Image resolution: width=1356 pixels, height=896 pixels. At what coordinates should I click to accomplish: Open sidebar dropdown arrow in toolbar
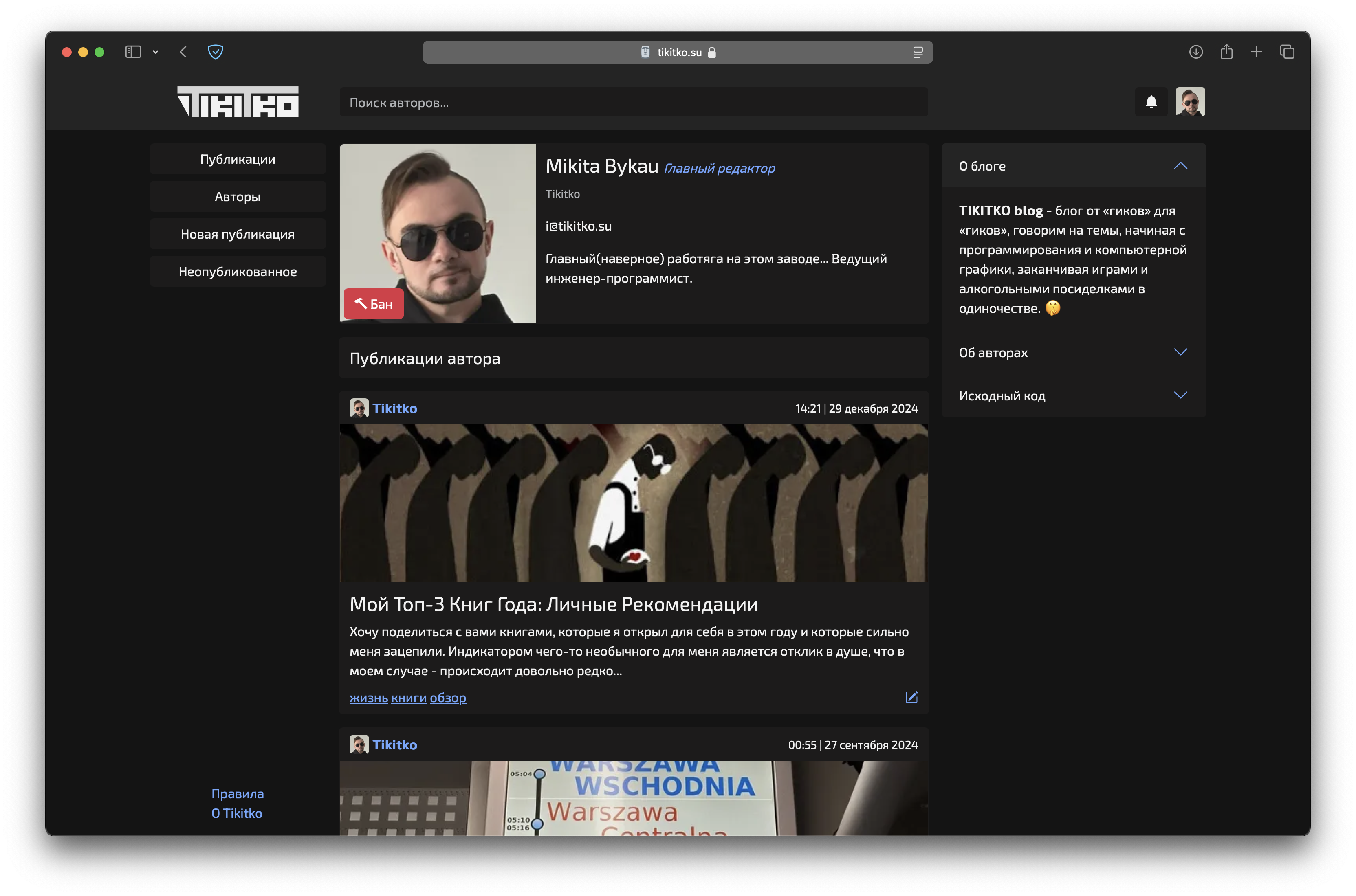tap(156, 52)
